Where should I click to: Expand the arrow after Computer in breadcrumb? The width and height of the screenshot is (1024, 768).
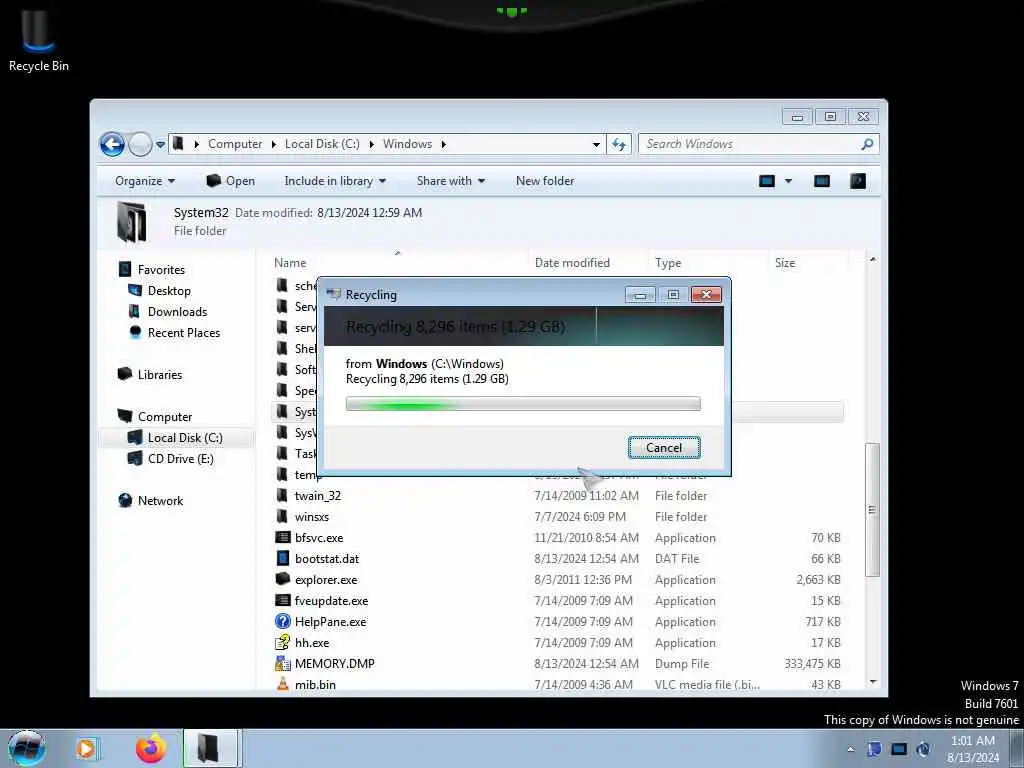pos(273,144)
